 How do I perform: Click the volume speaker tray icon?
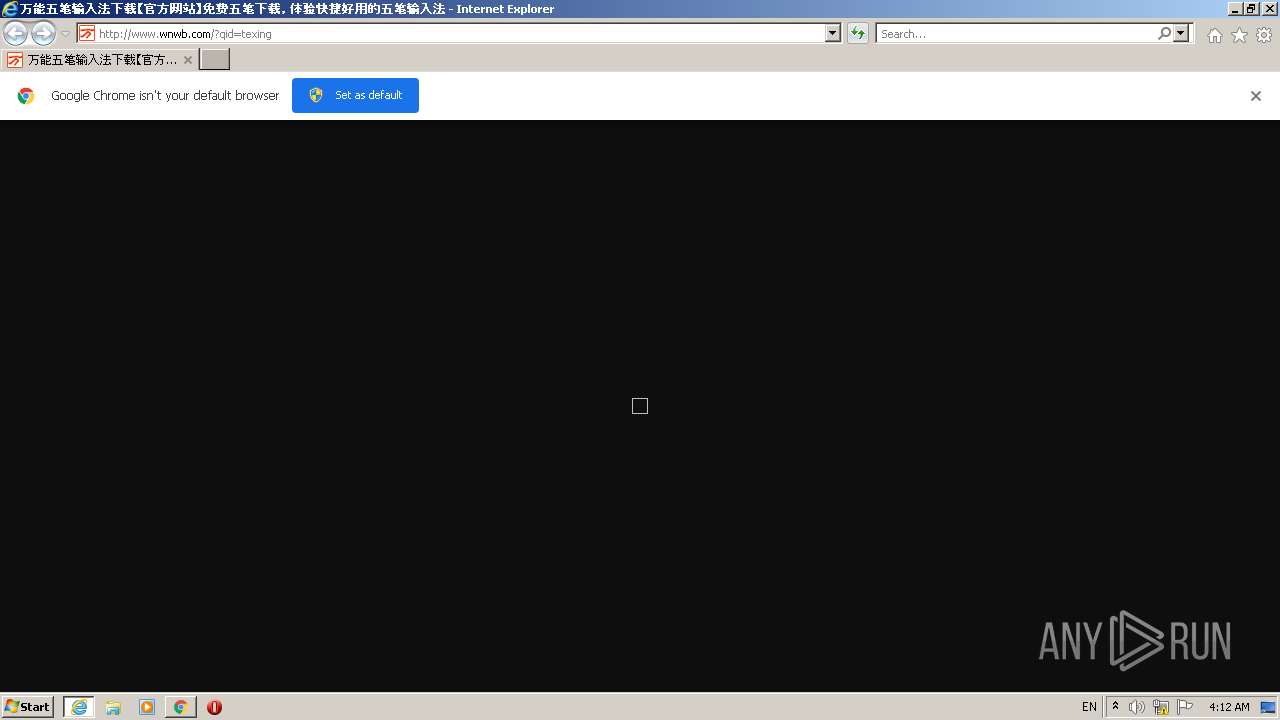[1137, 707]
